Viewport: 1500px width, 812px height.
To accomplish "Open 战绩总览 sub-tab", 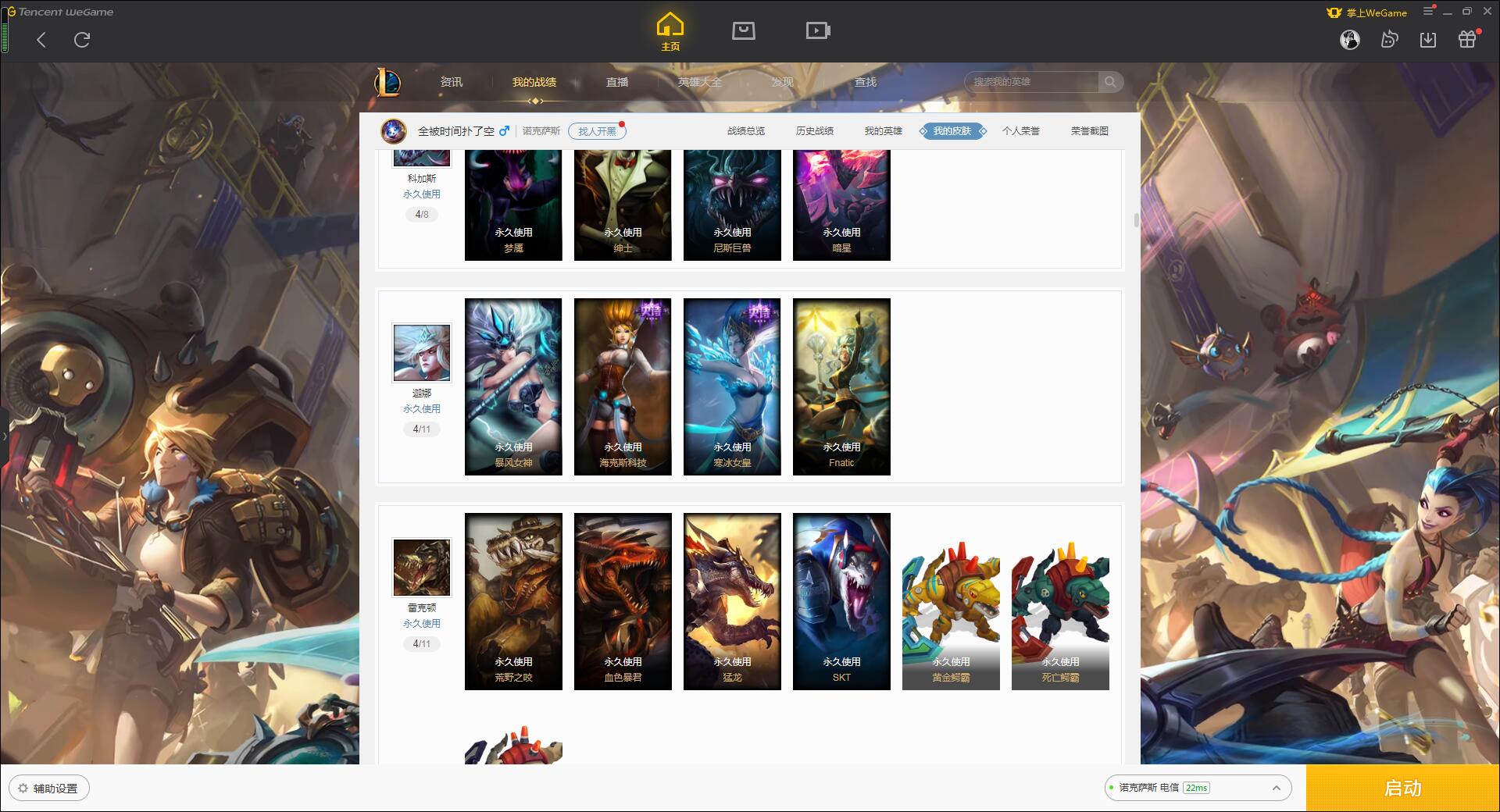I will [746, 131].
